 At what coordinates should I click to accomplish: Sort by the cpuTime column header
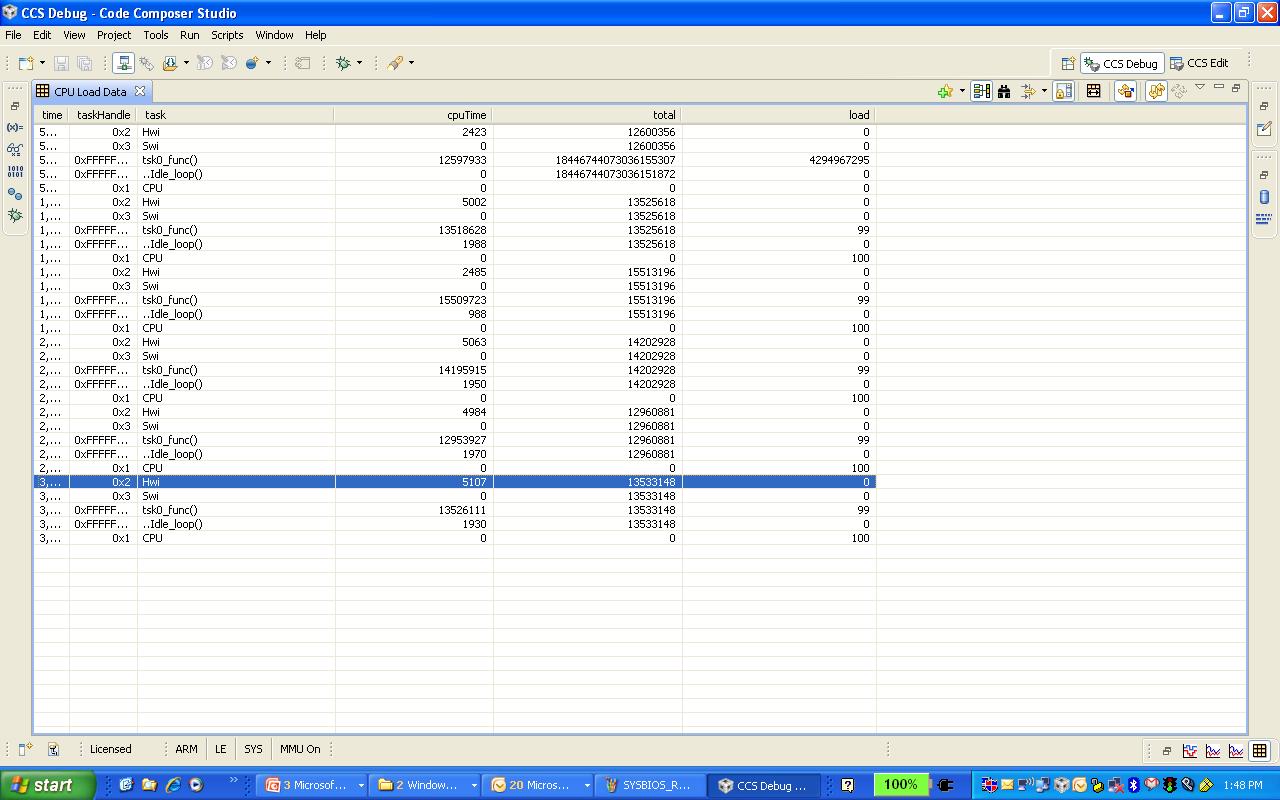point(413,115)
